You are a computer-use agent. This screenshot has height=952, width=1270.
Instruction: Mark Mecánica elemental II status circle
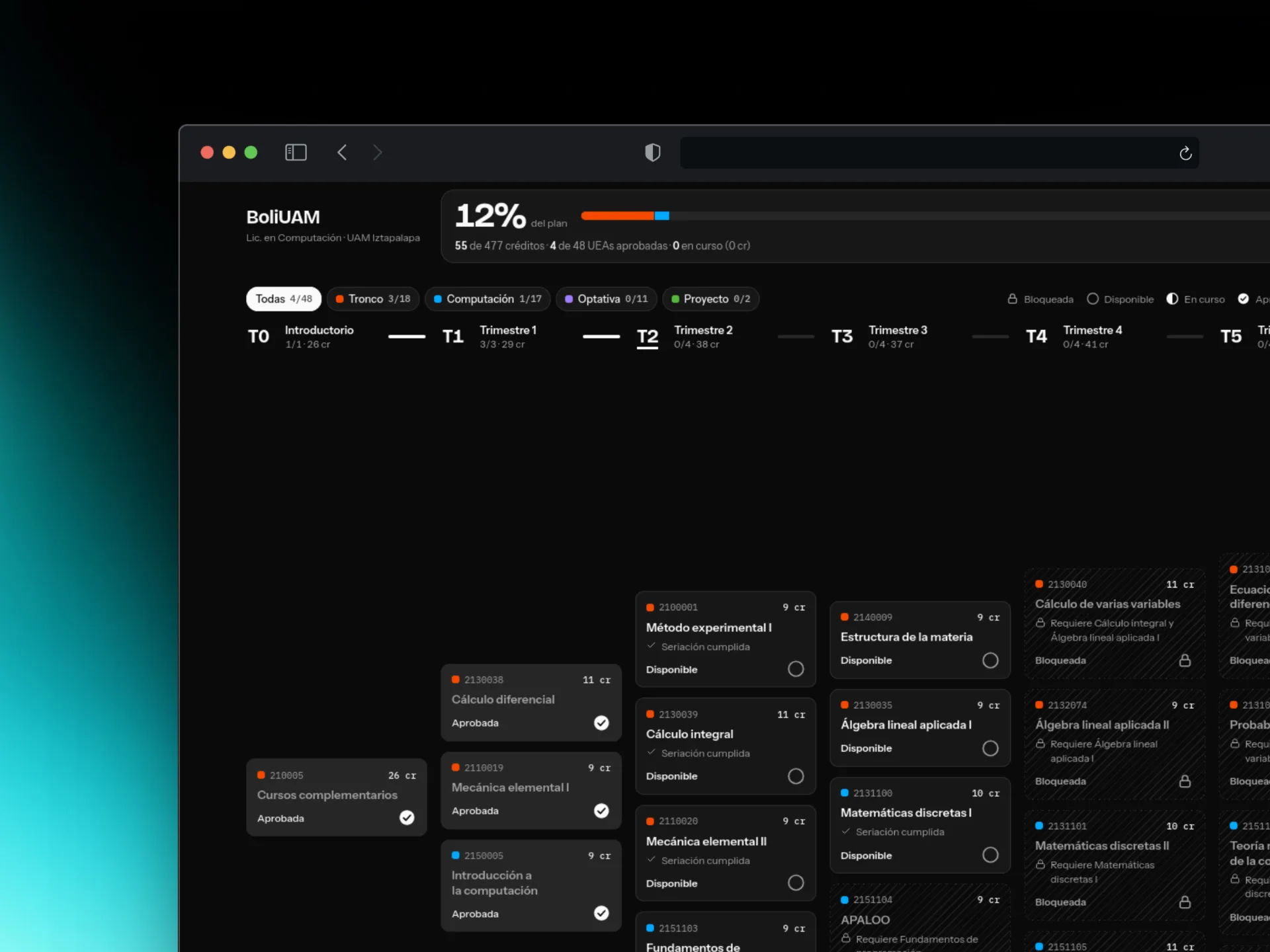(x=796, y=883)
